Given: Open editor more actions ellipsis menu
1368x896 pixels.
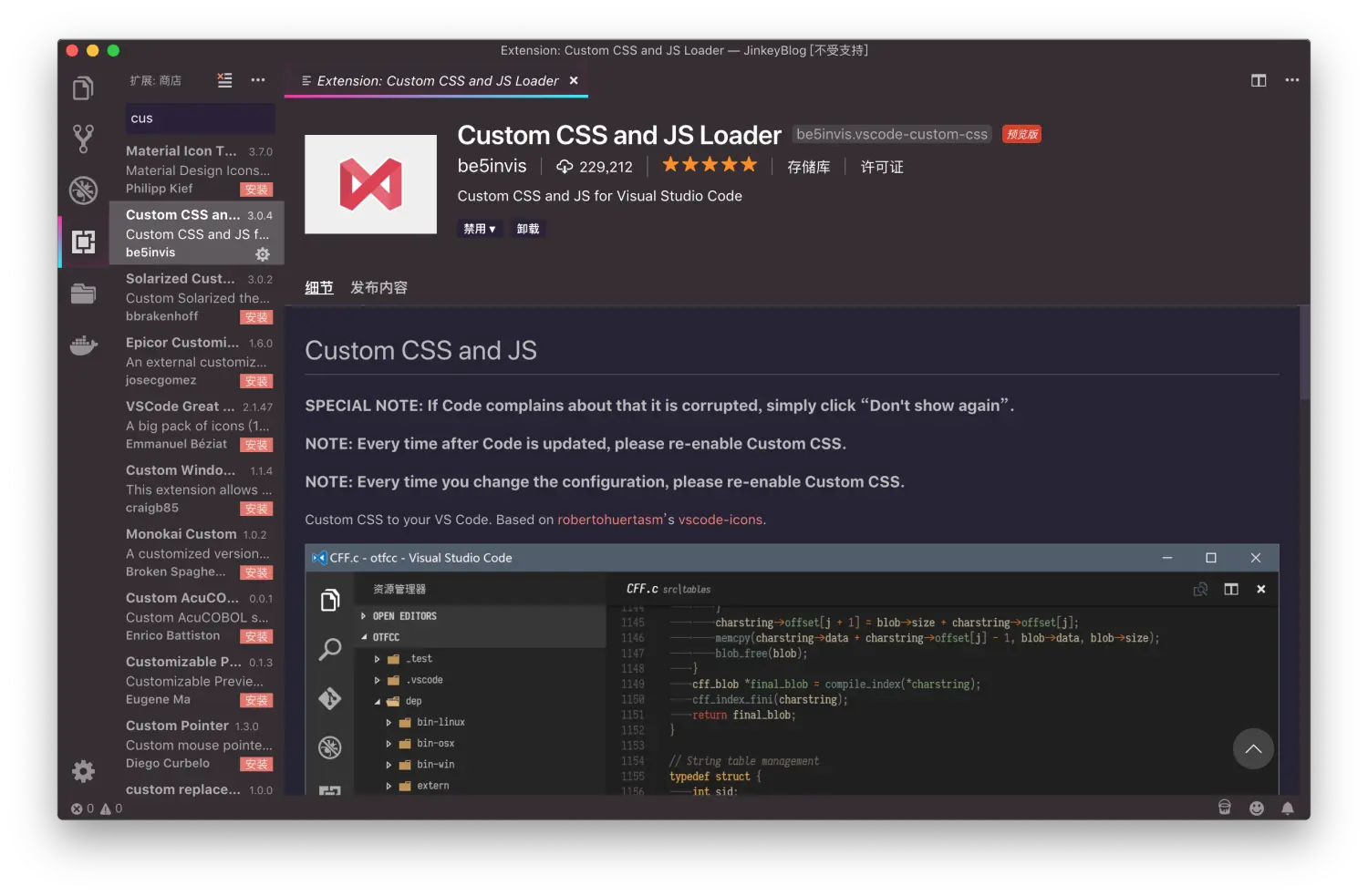Looking at the screenshot, I should [x=1291, y=80].
